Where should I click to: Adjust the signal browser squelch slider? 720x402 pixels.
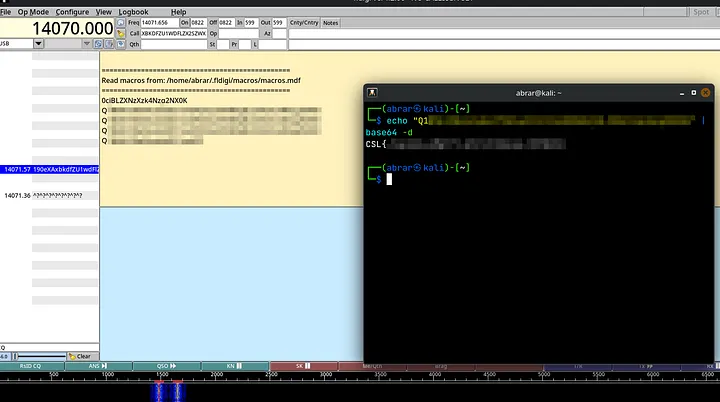pyautogui.click(x=39, y=357)
